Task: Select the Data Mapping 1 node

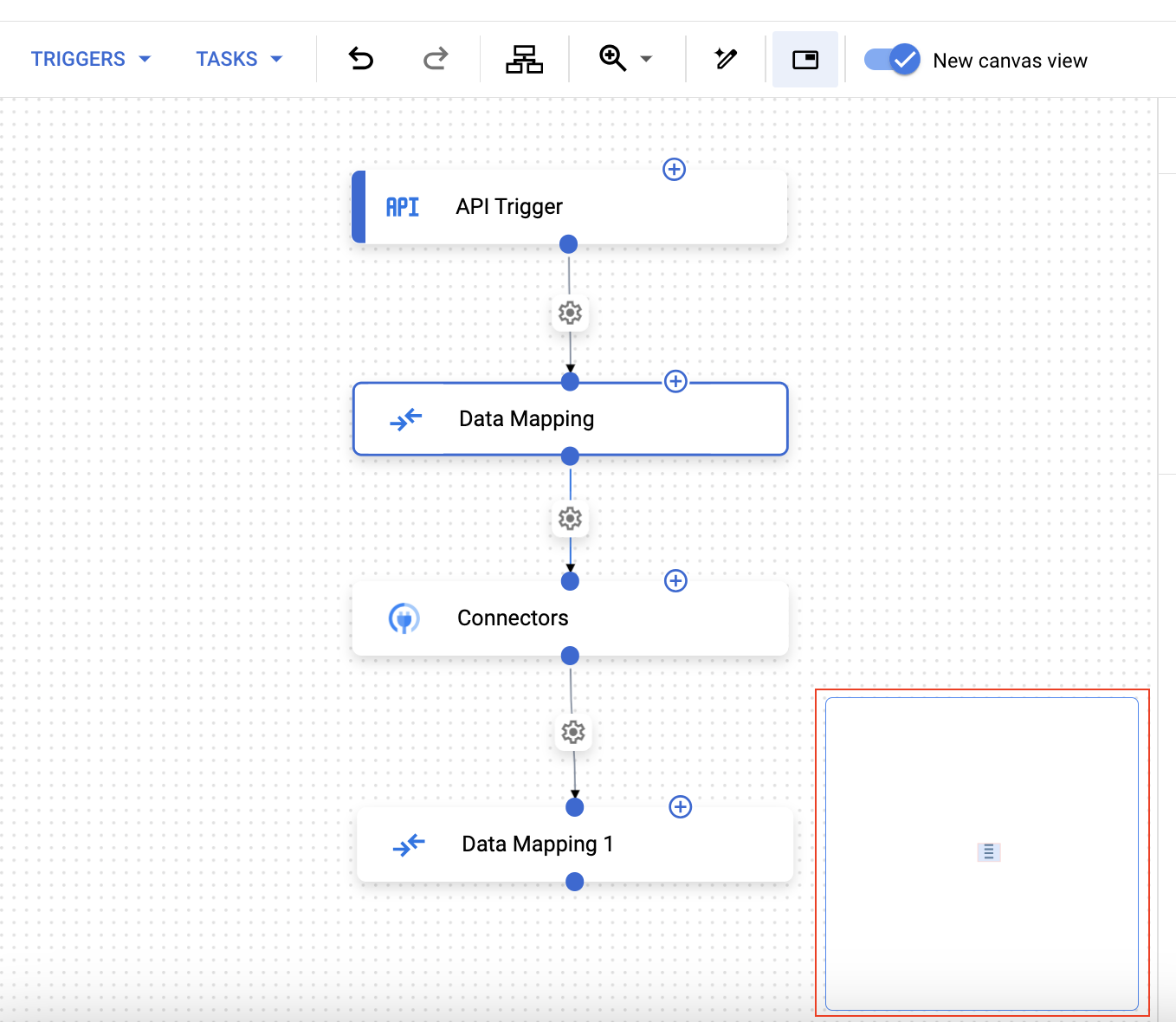Action: pyautogui.click(x=575, y=844)
